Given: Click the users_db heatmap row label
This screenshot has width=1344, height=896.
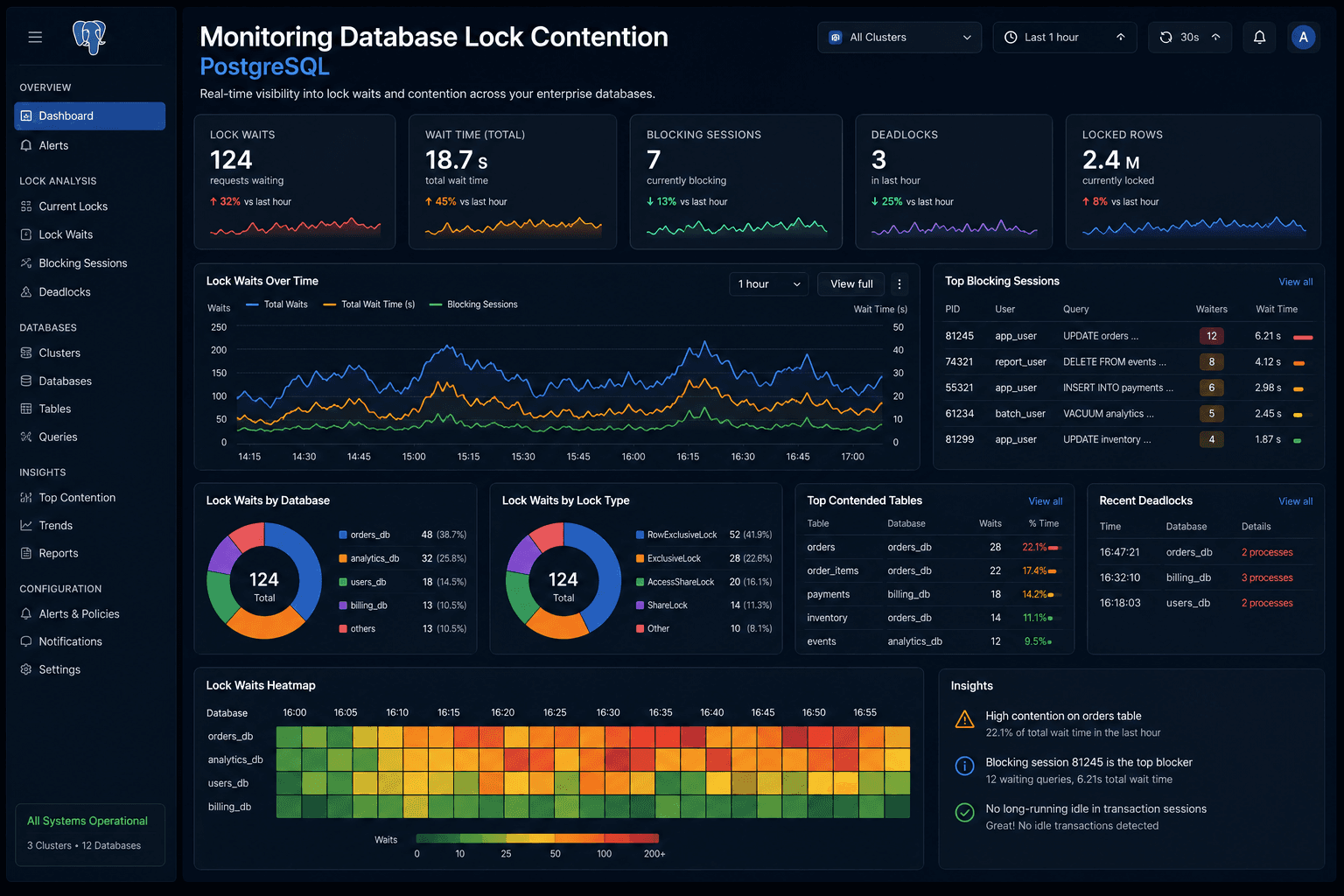Looking at the screenshot, I should coord(228,783).
